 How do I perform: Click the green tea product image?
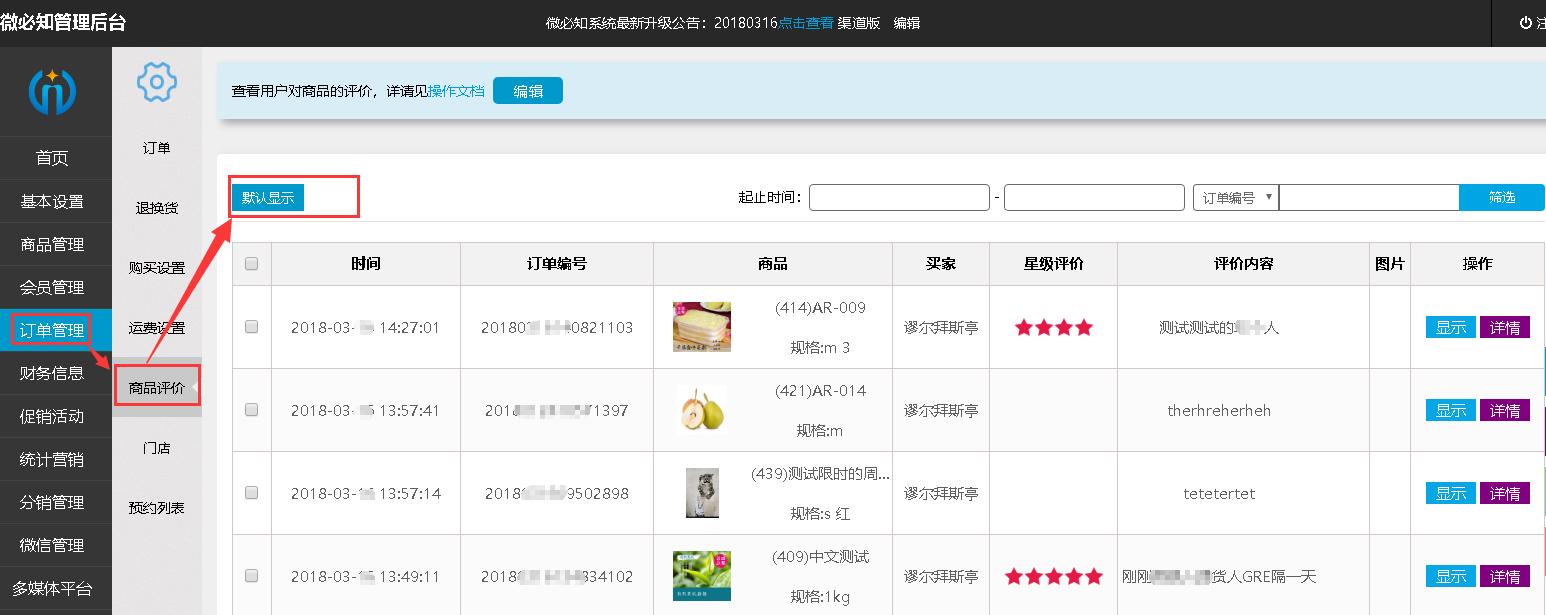pos(701,576)
